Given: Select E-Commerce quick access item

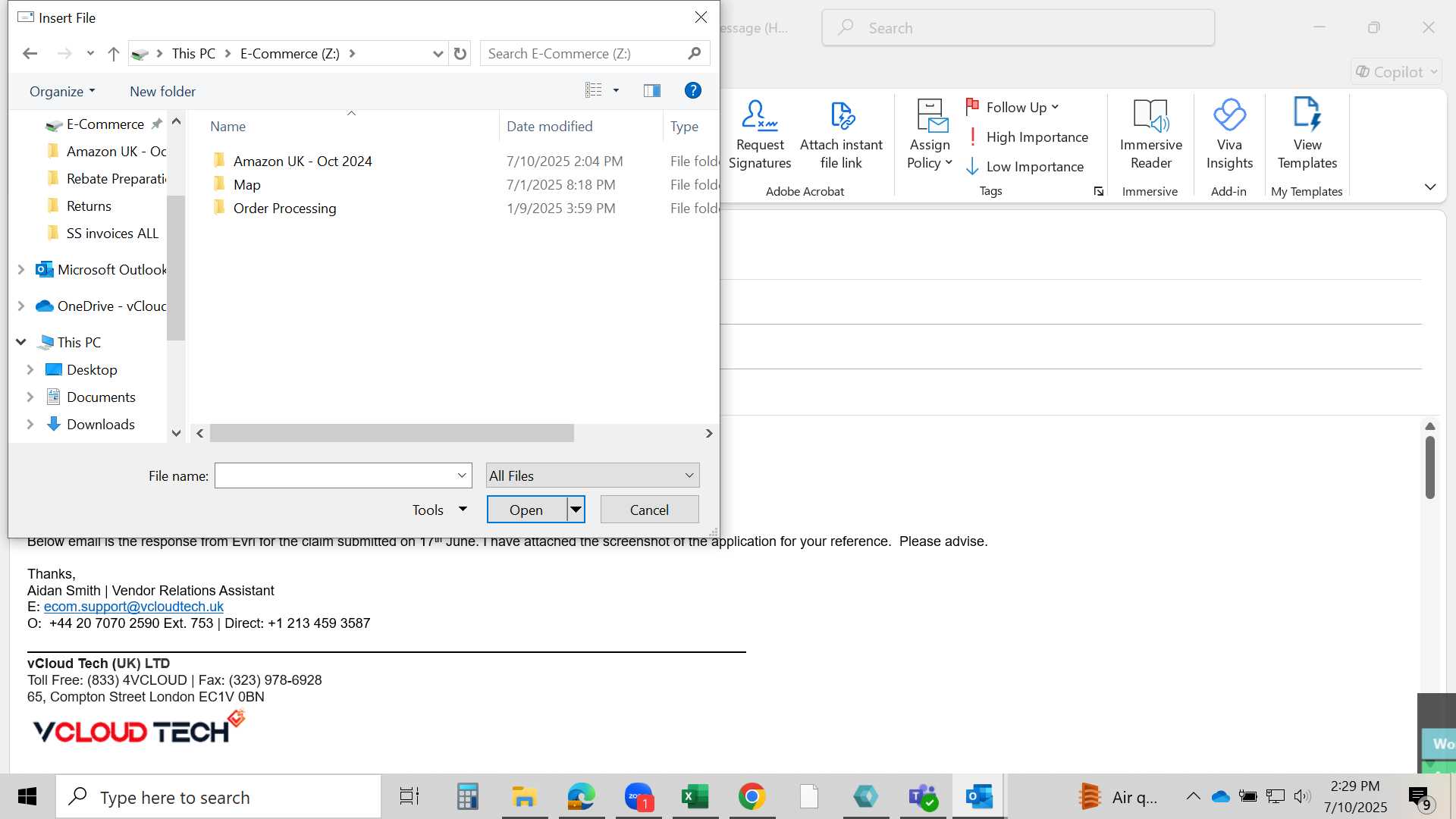Looking at the screenshot, I should click(x=105, y=124).
